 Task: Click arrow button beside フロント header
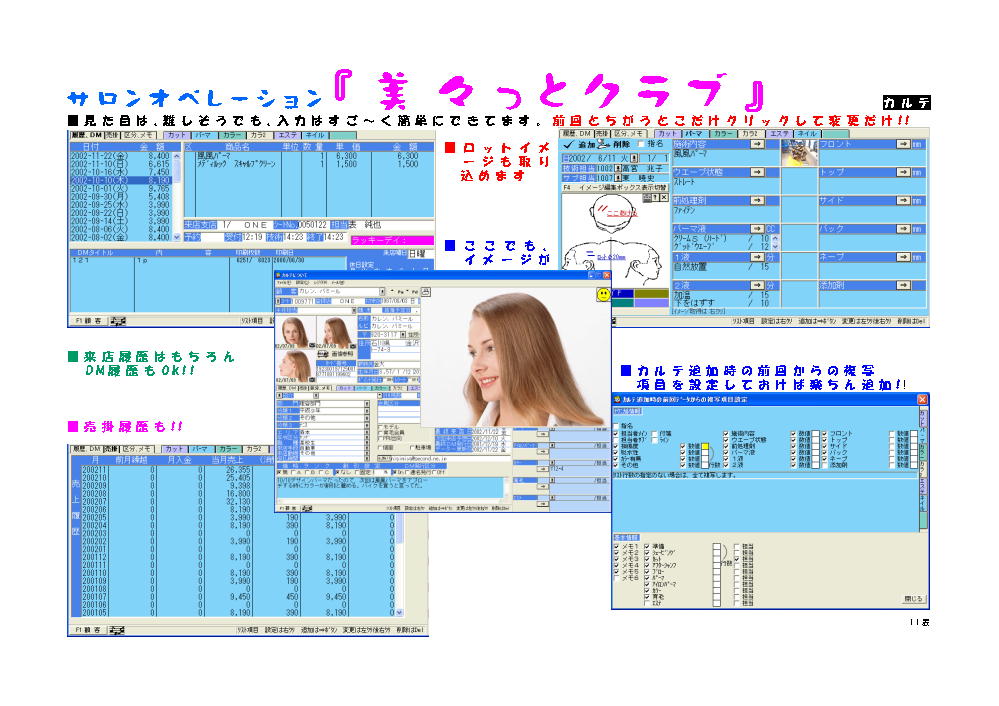tap(903, 144)
